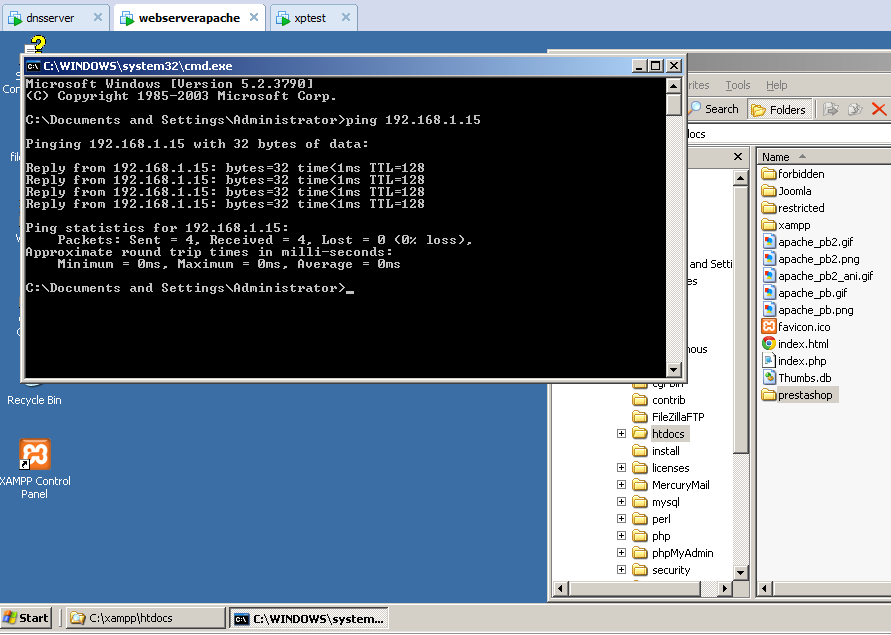This screenshot has height=635, width=891.
Task: Expand the licenses tree node
Action: point(621,468)
